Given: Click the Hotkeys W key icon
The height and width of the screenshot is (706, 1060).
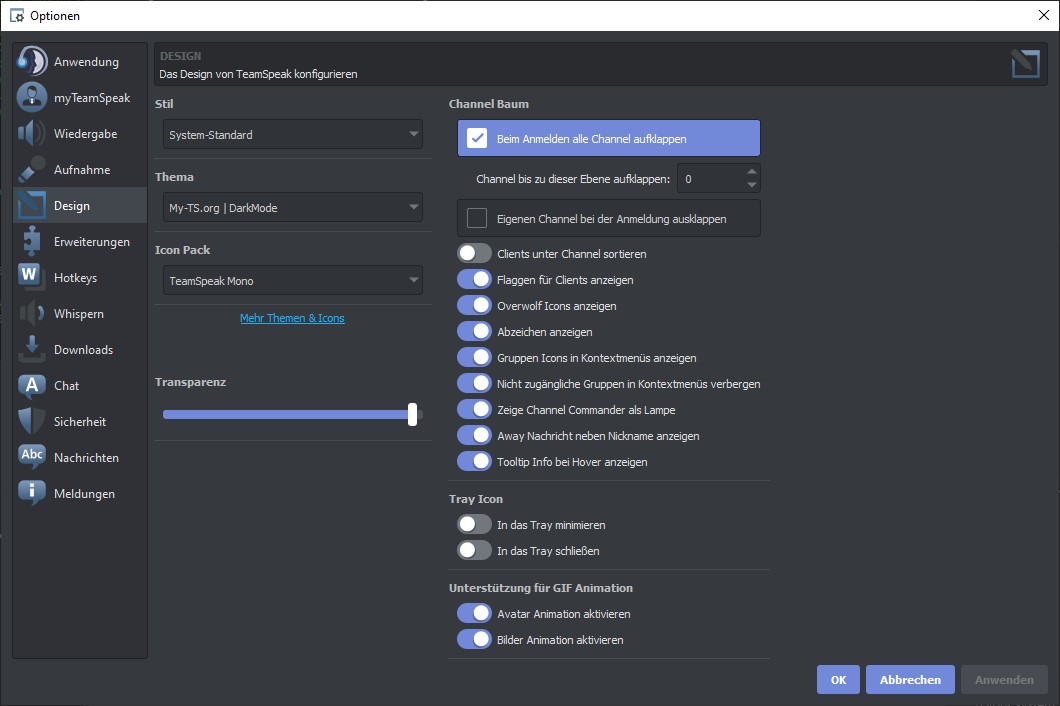Looking at the screenshot, I should (x=32, y=277).
